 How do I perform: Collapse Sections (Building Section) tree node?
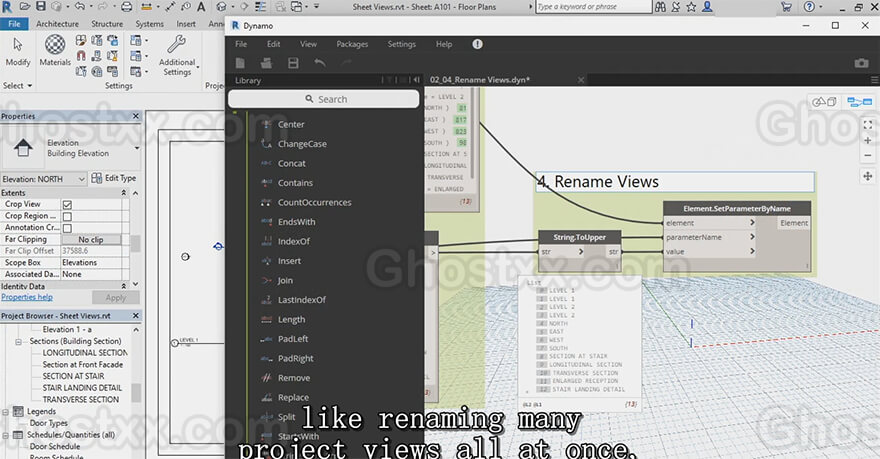(x=19, y=341)
